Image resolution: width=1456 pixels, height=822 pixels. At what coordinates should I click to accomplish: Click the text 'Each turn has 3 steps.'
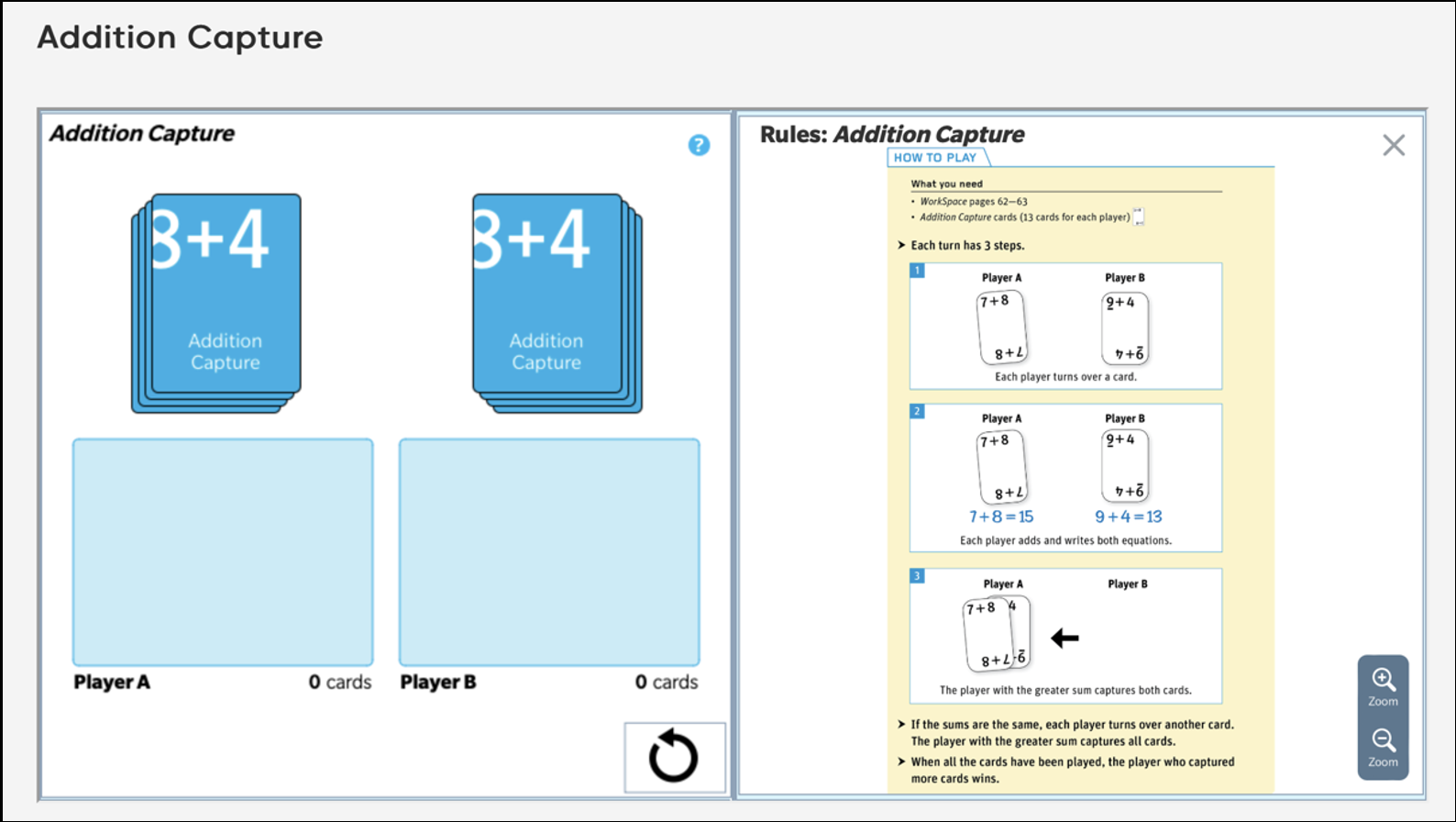[967, 245]
